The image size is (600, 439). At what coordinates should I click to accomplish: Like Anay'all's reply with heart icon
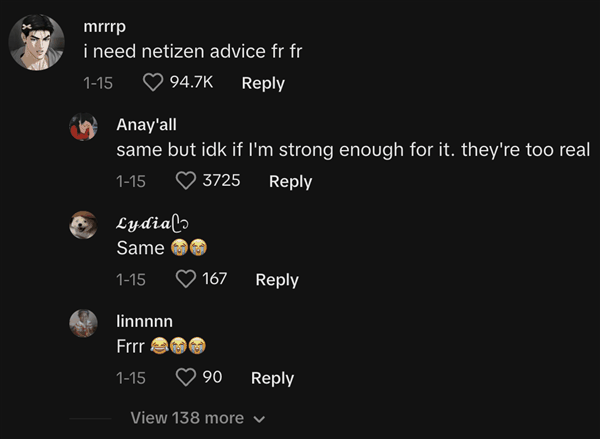[x=186, y=181]
